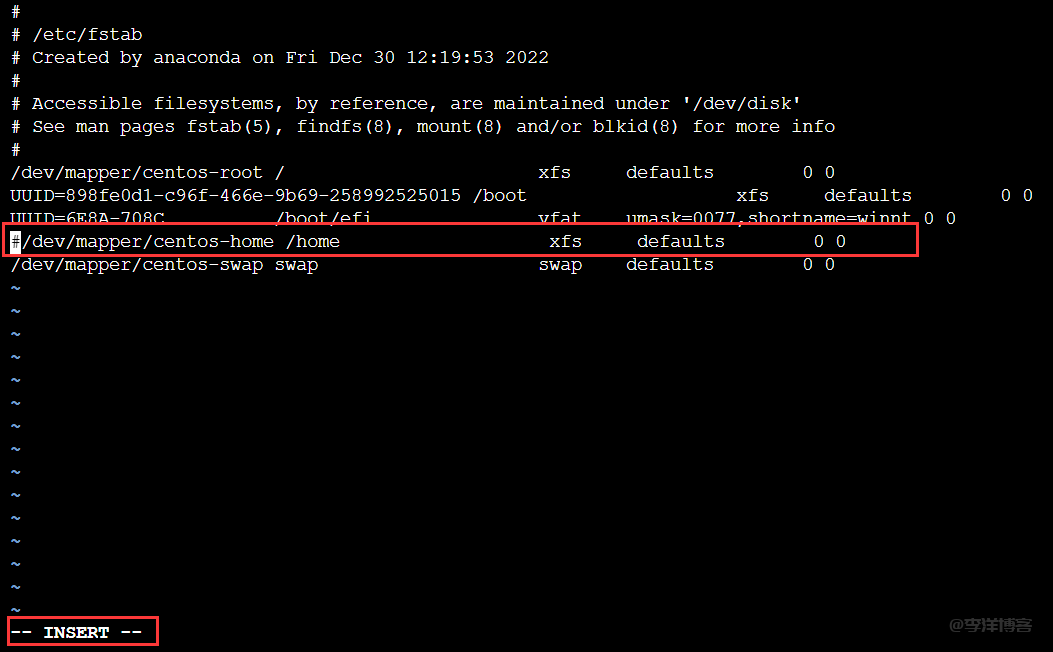Click /dev/mapper/centos-swap device text
The image size is (1053, 652).
pyautogui.click(x=136, y=265)
